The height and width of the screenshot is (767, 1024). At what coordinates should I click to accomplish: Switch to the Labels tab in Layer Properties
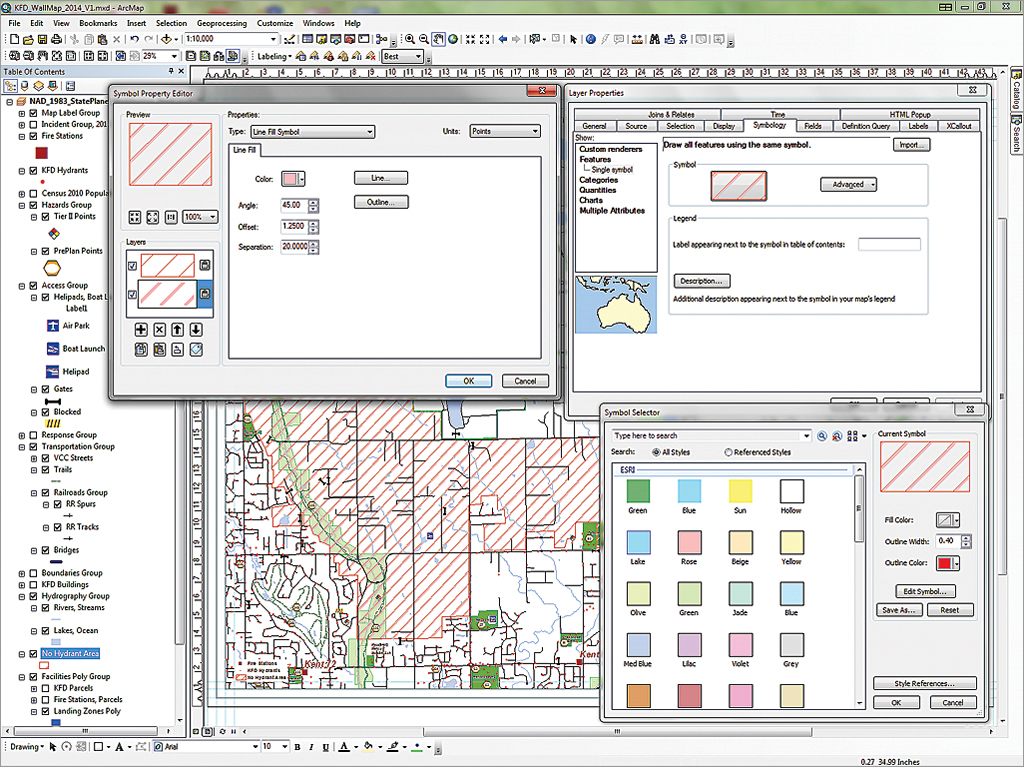point(917,126)
